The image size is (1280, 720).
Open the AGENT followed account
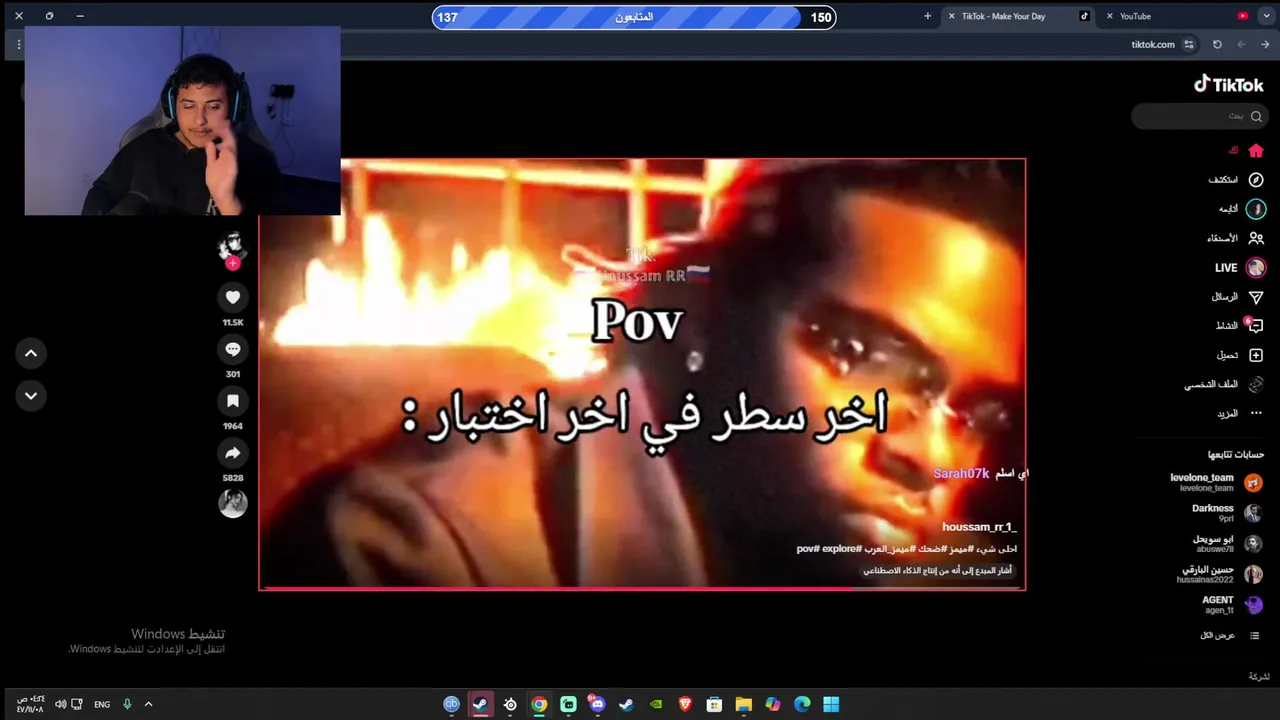(1232, 605)
